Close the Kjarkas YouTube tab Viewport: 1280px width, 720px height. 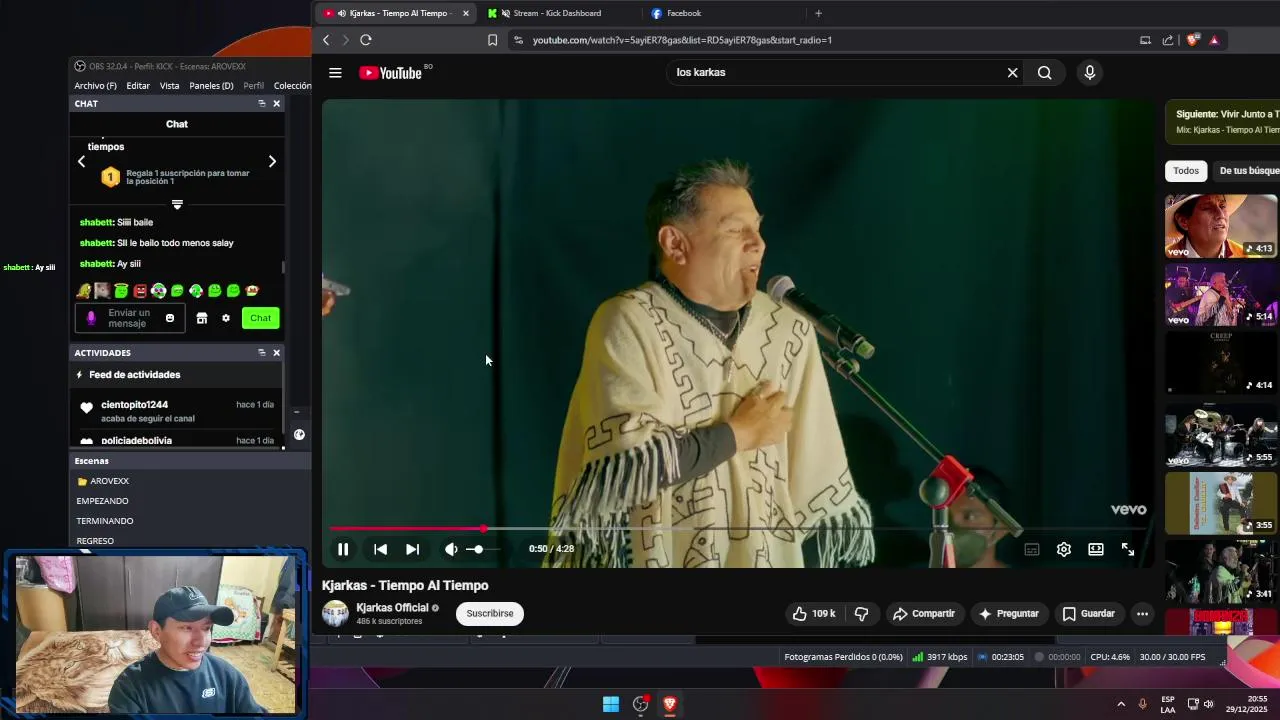coord(465,13)
